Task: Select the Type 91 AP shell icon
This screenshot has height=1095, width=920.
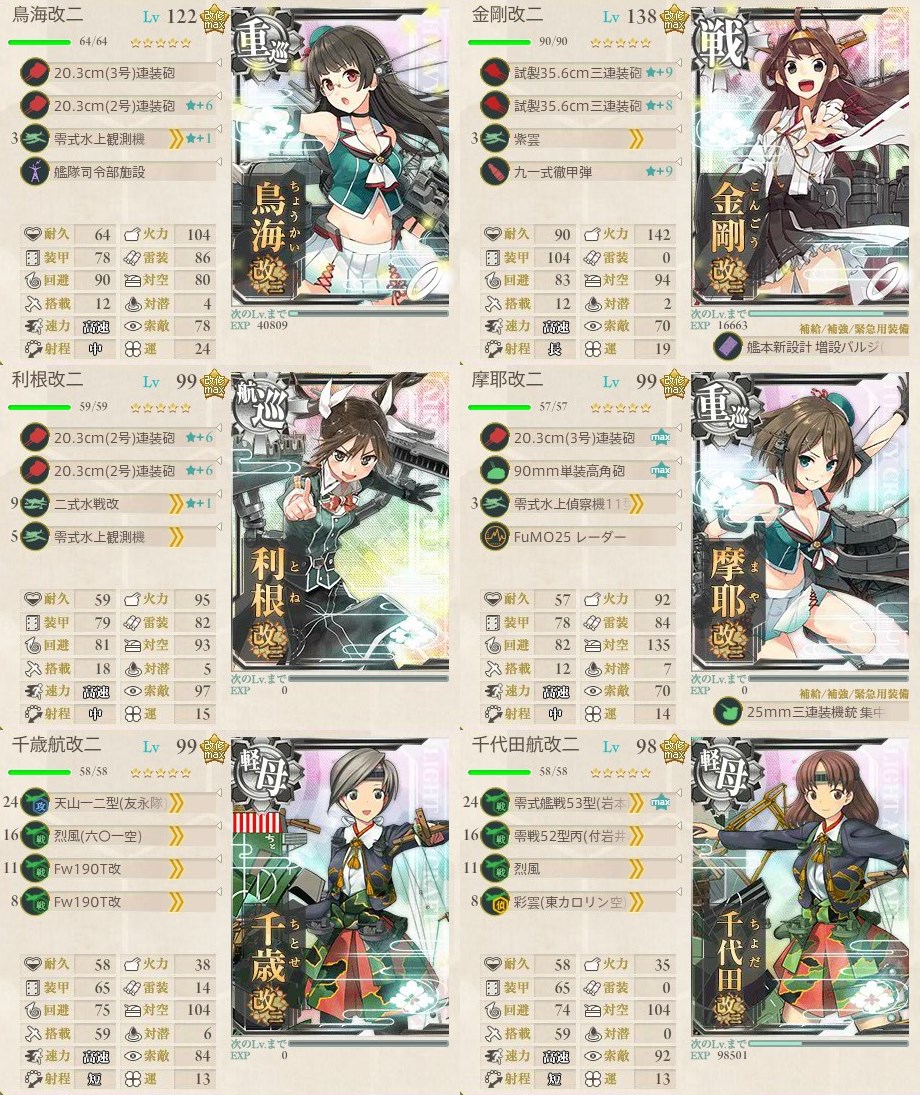Action: pos(495,172)
